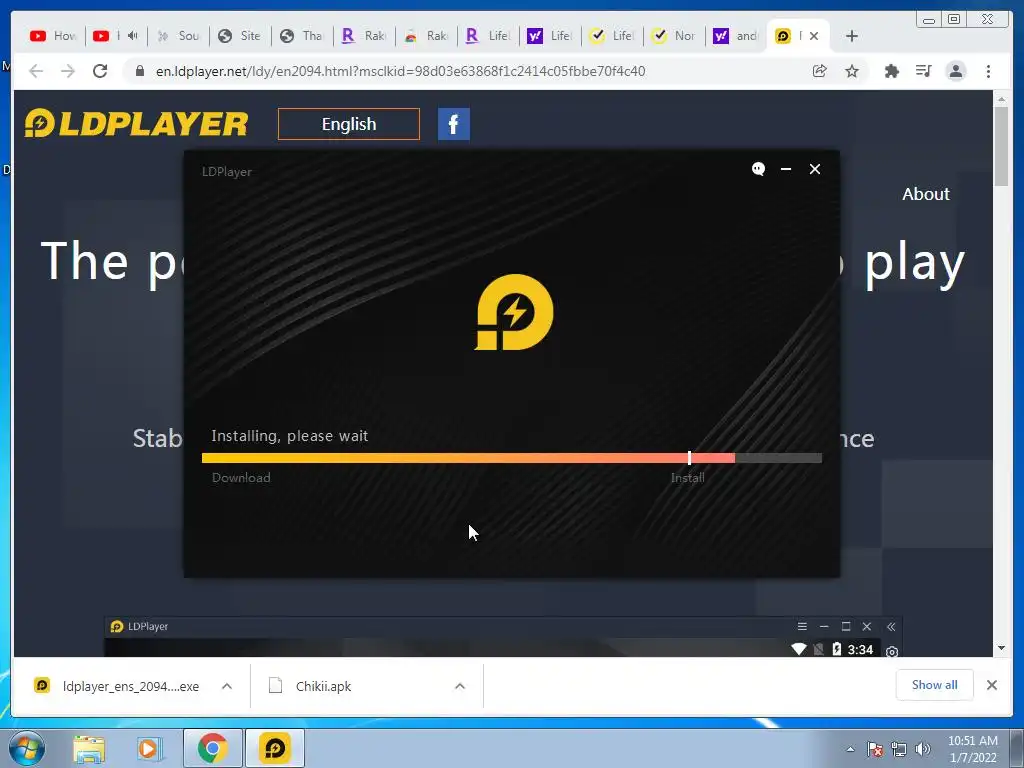
Task: Click the yellow LDPlayer logo in installer
Action: (514, 312)
